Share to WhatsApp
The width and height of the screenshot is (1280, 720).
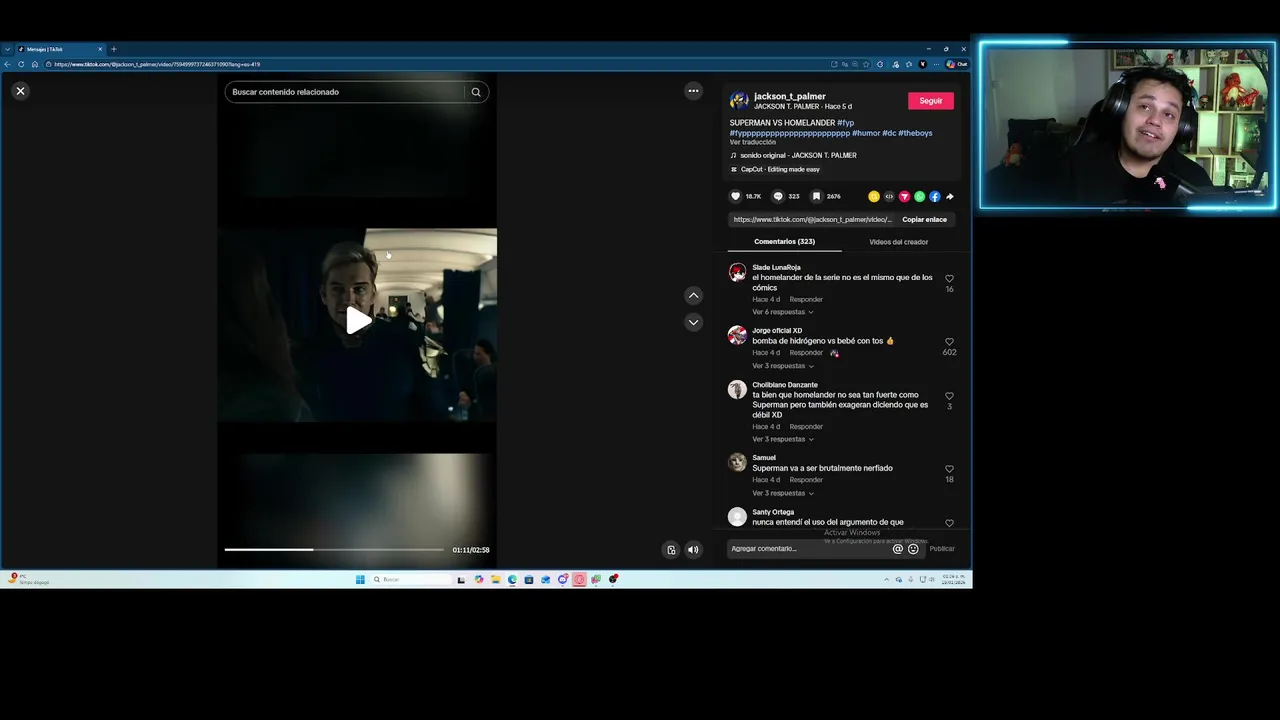(919, 196)
